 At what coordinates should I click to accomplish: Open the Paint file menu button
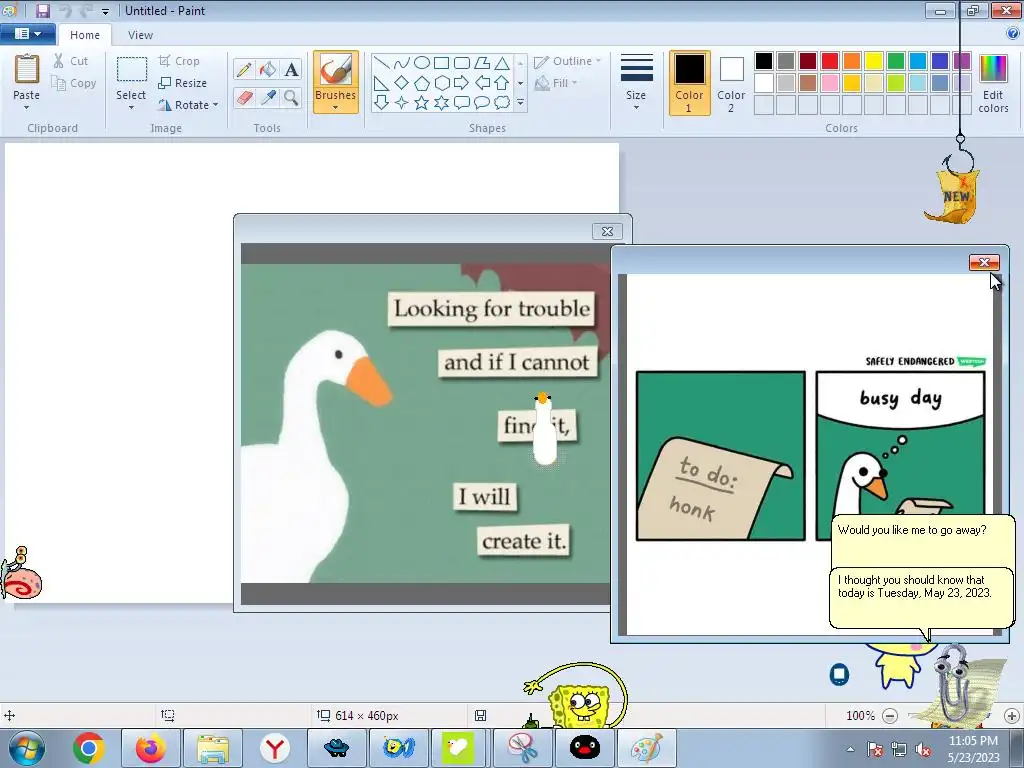27,33
